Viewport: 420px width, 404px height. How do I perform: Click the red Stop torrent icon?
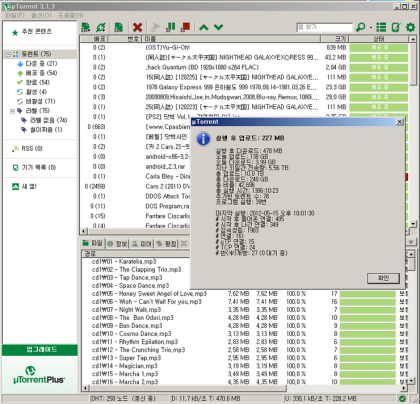click(x=186, y=27)
